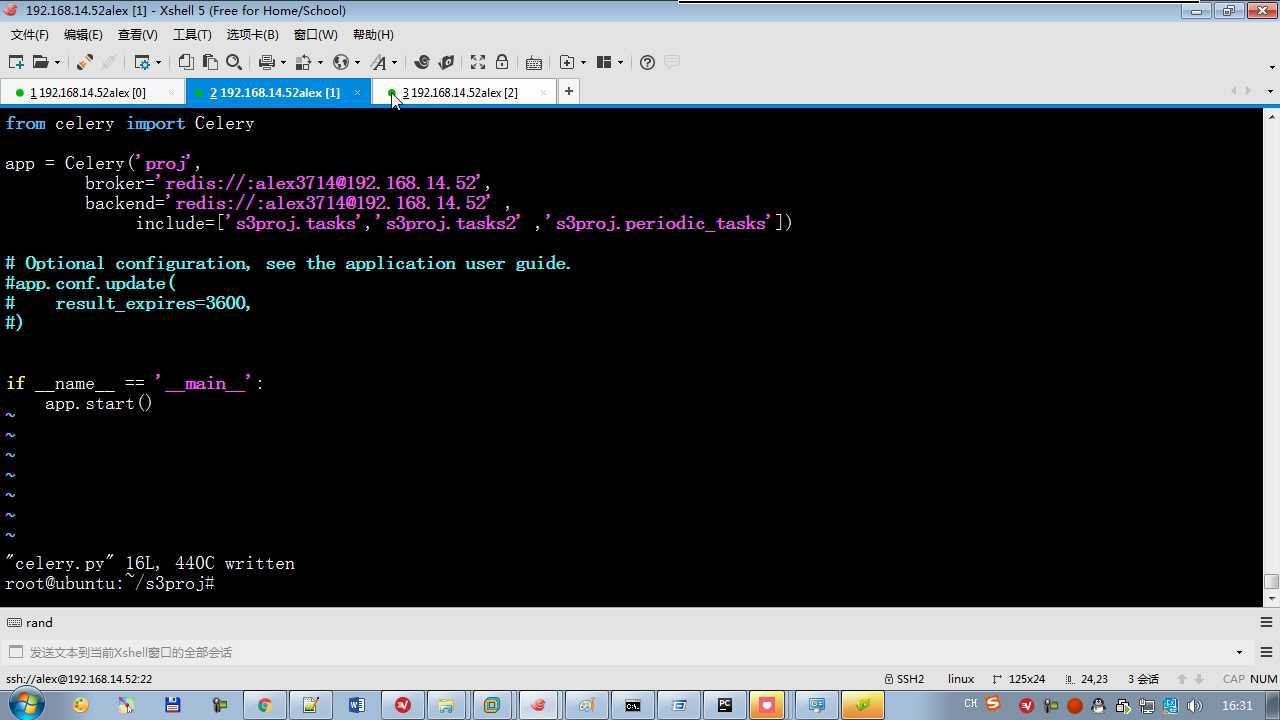
Task: Click the Reconnect toolbar icon
Action: 85,62
